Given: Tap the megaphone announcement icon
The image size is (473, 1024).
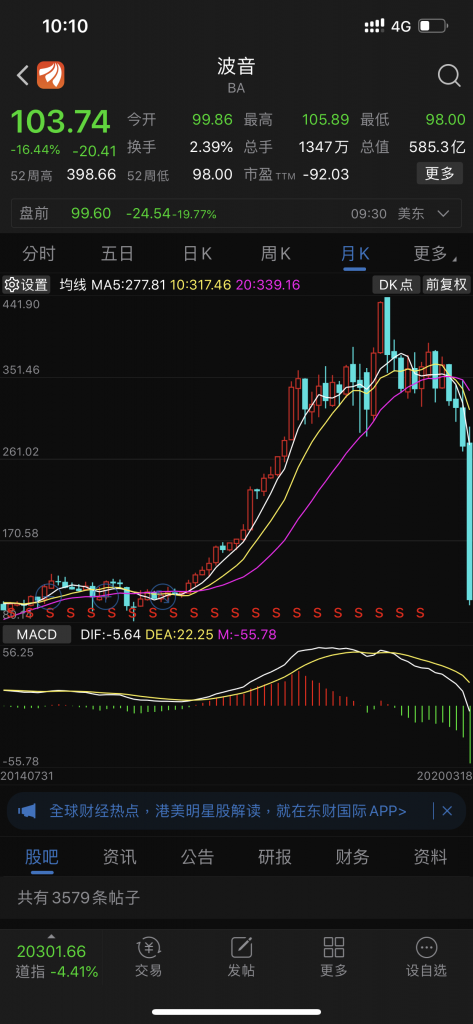Looking at the screenshot, I should point(27,811).
